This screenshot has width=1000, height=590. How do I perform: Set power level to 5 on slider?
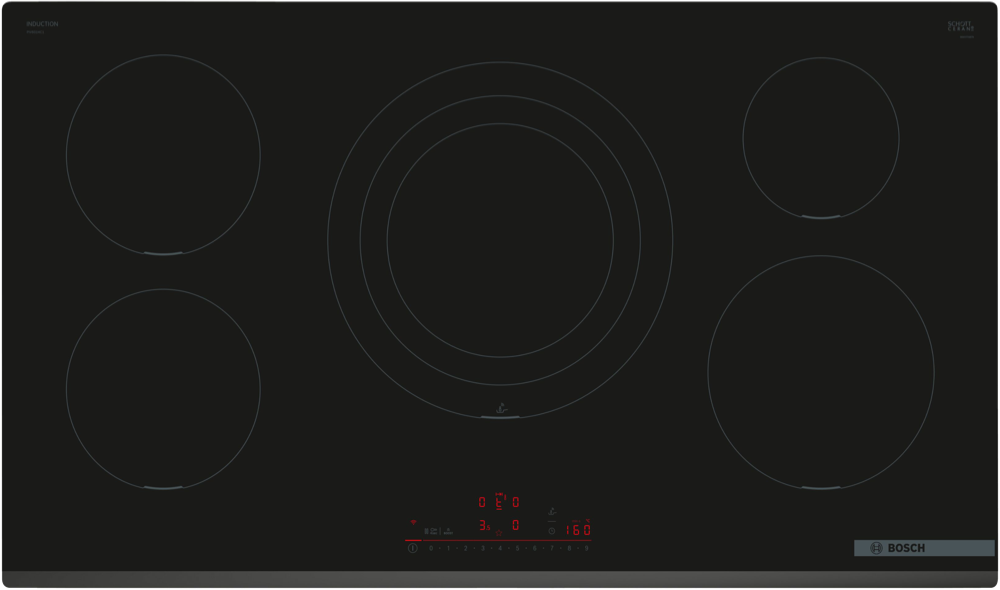coord(517,548)
